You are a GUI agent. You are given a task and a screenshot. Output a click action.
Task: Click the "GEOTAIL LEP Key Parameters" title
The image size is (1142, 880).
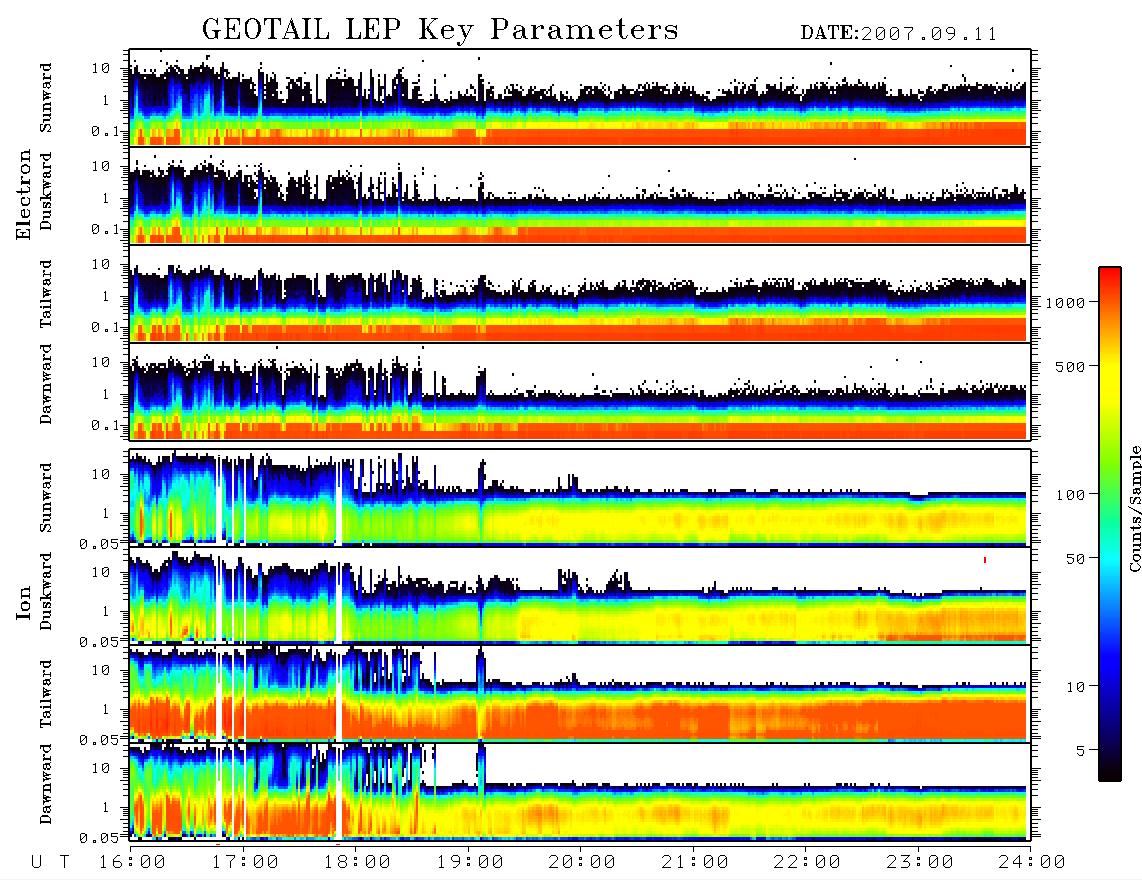tap(440, 30)
